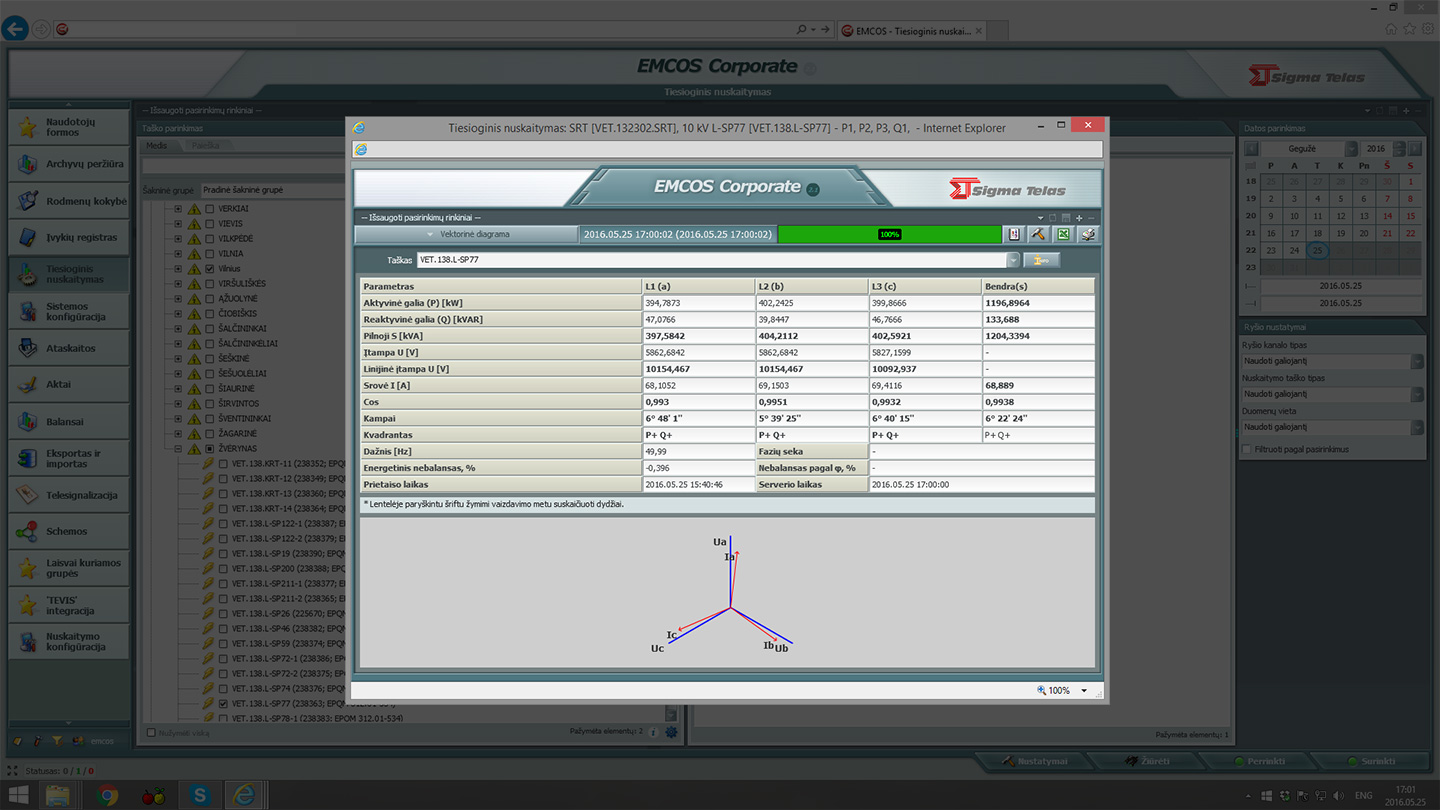Open Ataskaitos in sidebar
The height and width of the screenshot is (810, 1440).
pyautogui.click(x=69, y=348)
